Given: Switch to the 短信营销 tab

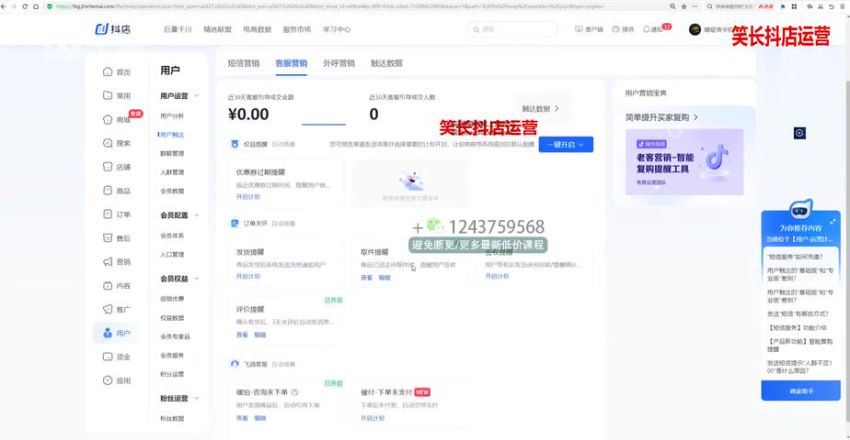Looking at the screenshot, I should pos(243,63).
